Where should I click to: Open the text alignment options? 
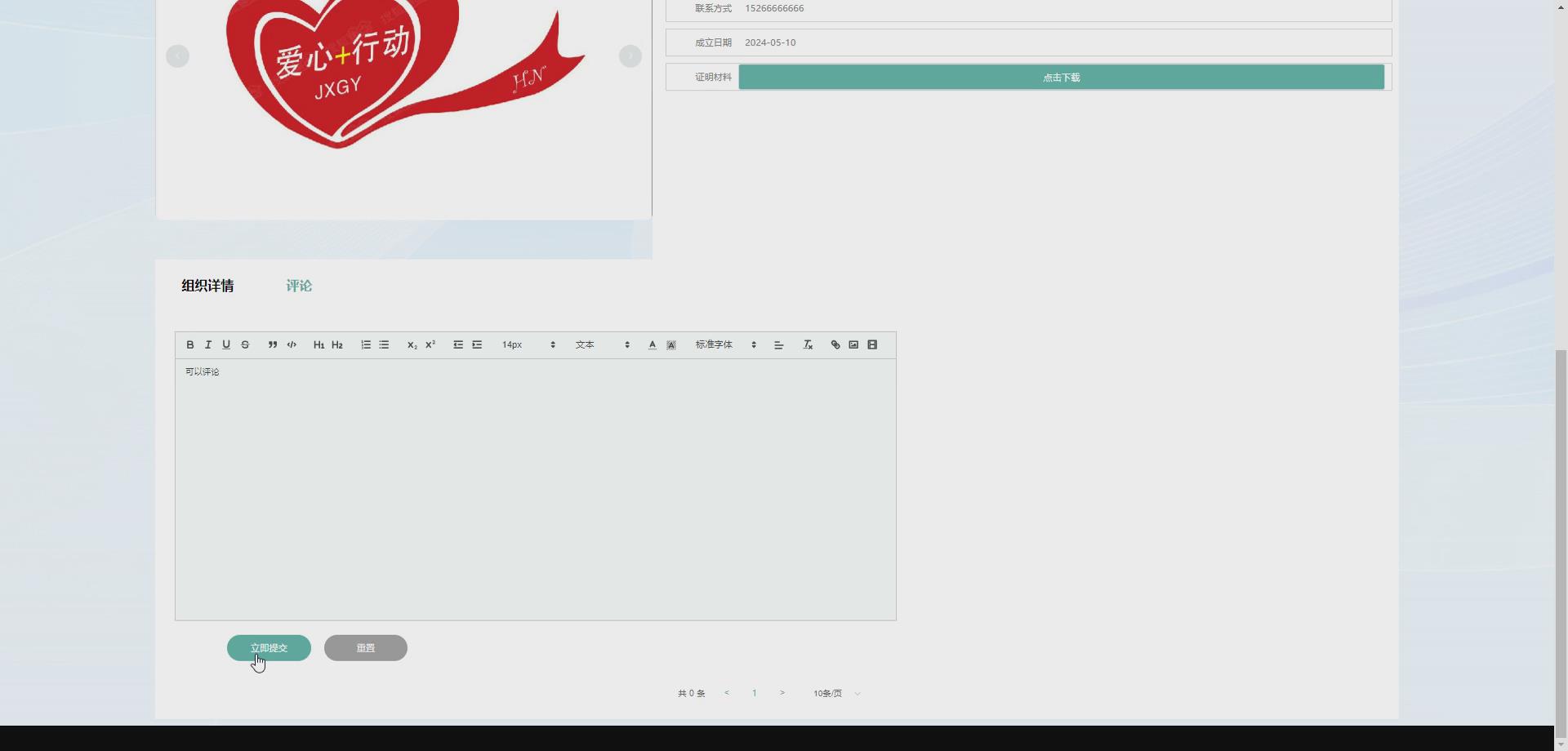(x=779, y=344)
